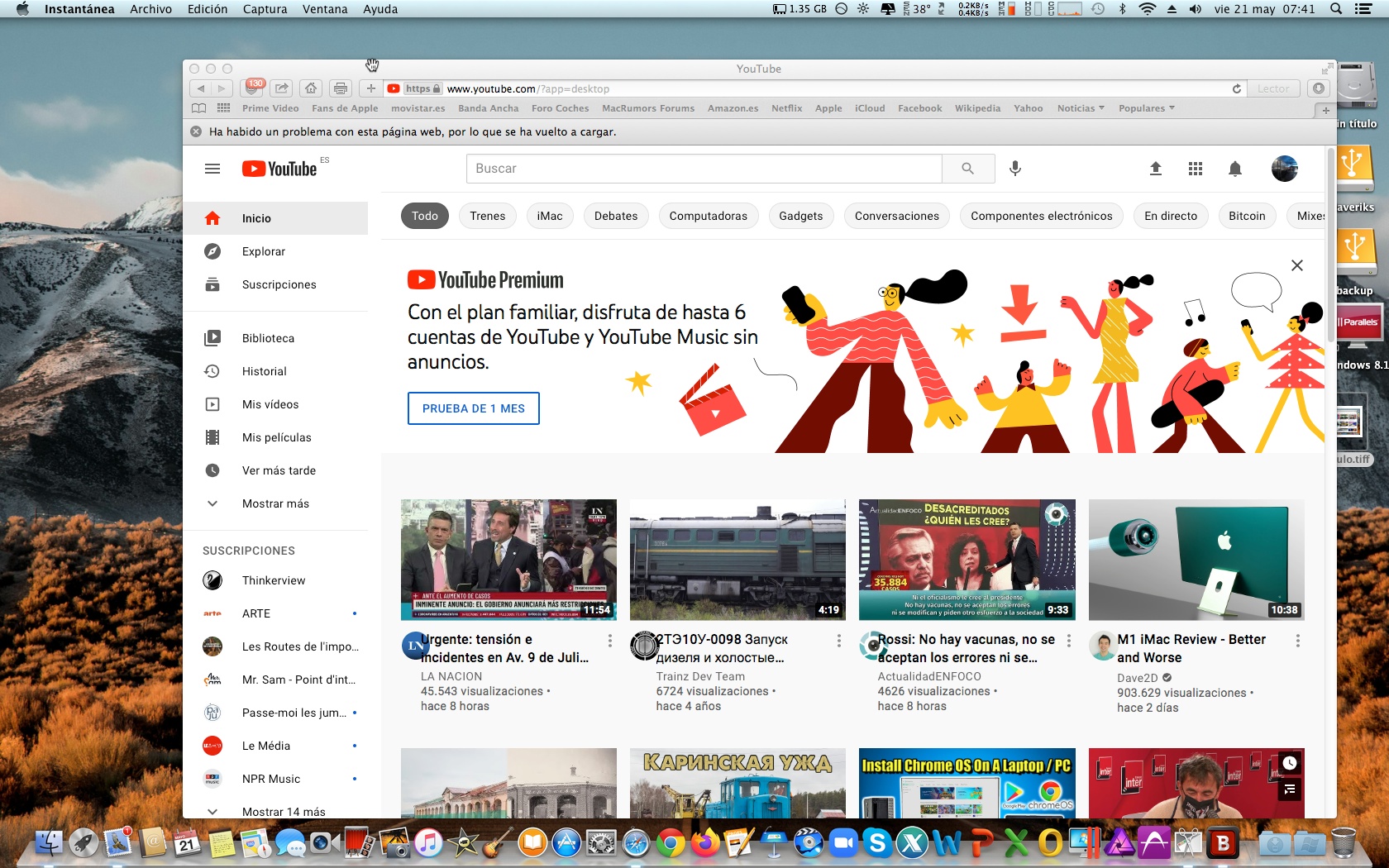Open the Wikipedia bookmark
Image resolution: width=1389 pixels, height=868 pixels.
pyautogui.click(x=977, y=108)
